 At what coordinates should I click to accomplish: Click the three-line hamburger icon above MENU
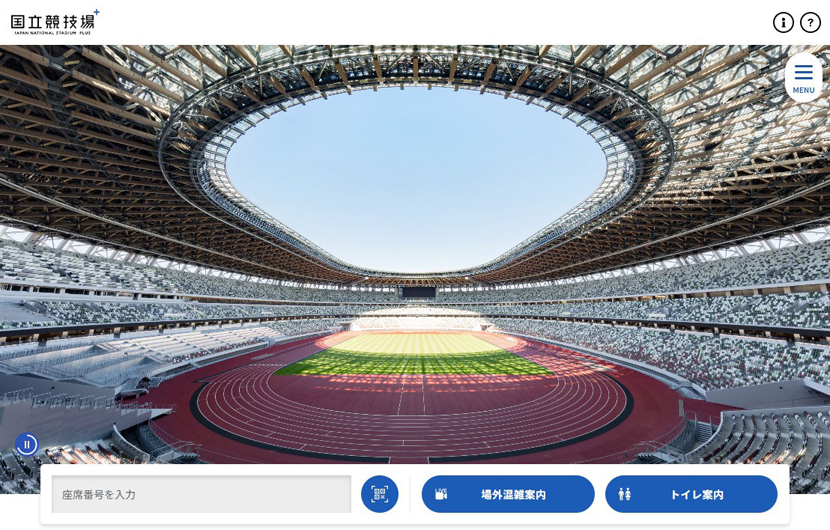[803, 72]
